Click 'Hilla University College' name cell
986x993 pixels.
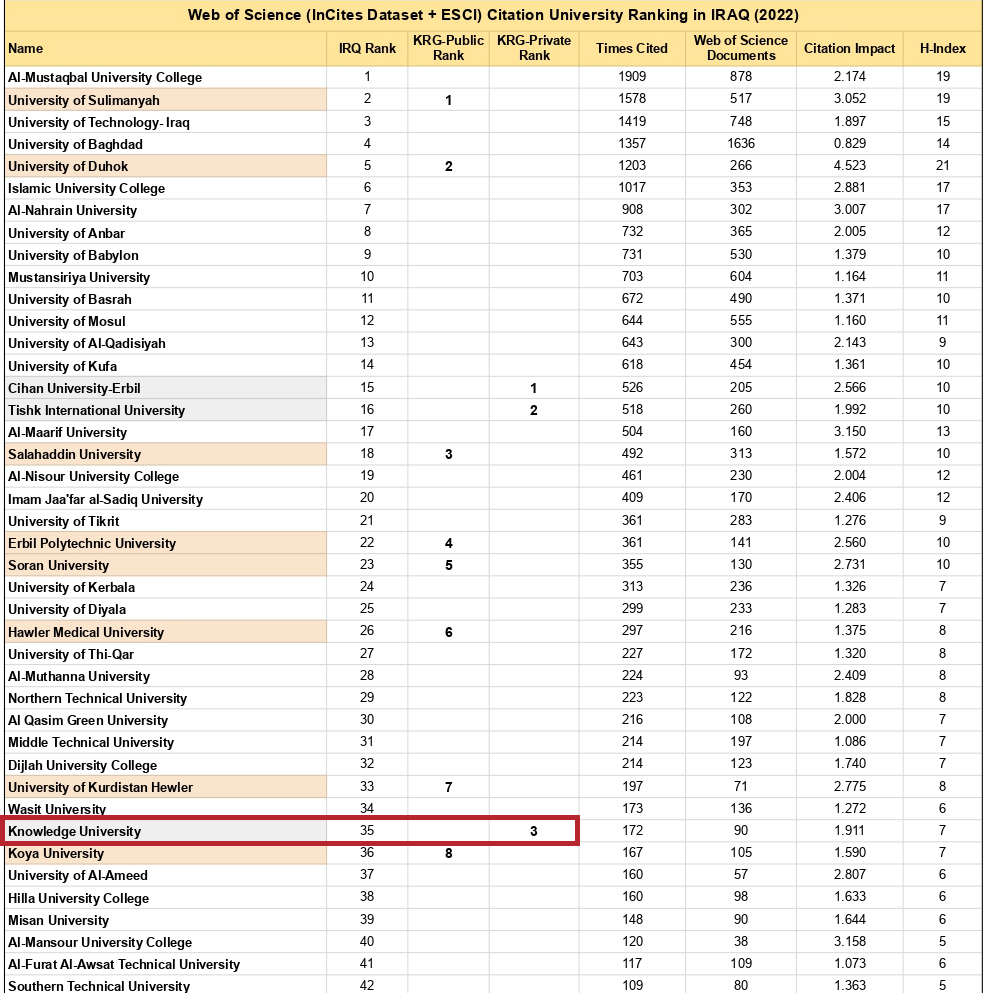coord(166,898)
